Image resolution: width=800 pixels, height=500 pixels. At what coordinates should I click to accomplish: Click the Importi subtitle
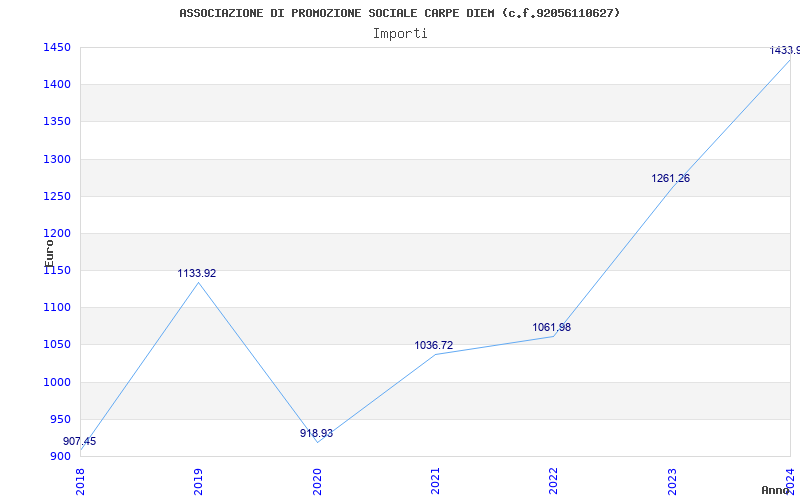pos(400,33)
